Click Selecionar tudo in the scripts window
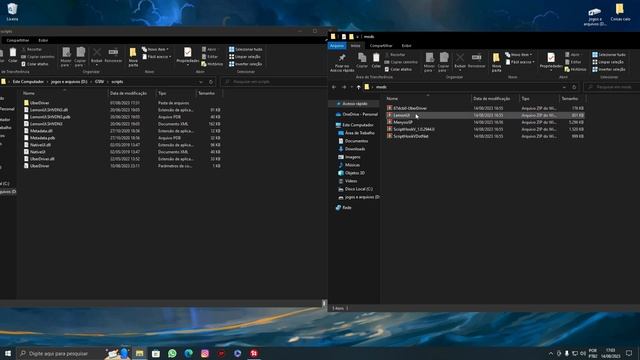This screenshot has width=640, height=360. pyautogui.click(x=245, y=49)
